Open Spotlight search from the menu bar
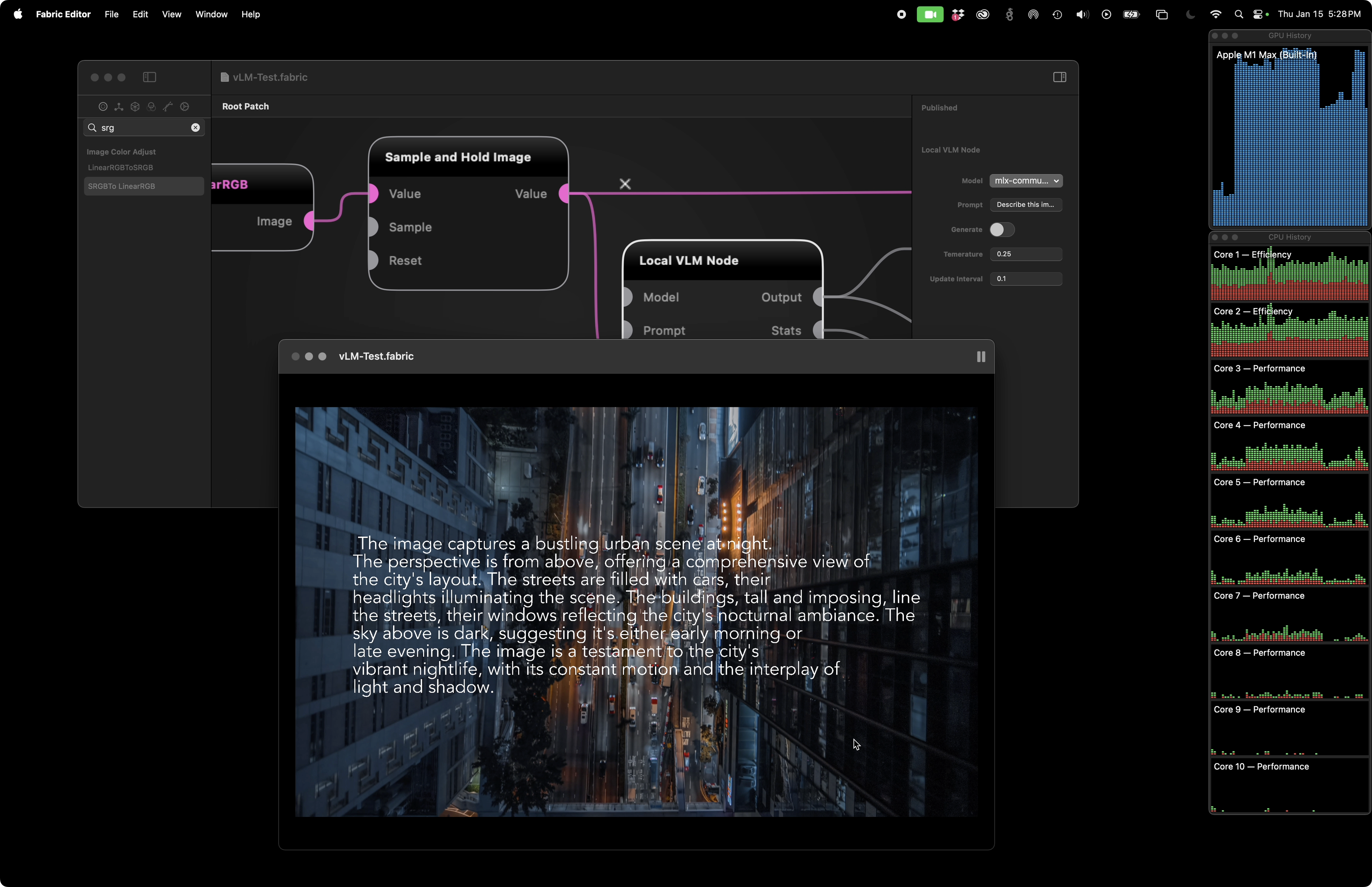The image size is (1372, 887). [1238, 14]
